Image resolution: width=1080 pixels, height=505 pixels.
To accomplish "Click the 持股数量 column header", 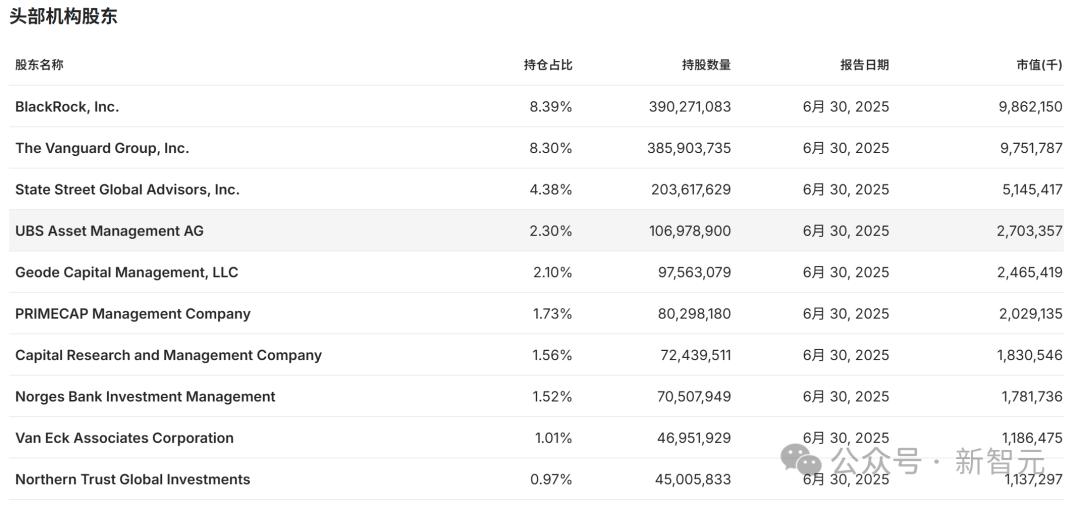I will pyautogui.click(x=706, y=65).
